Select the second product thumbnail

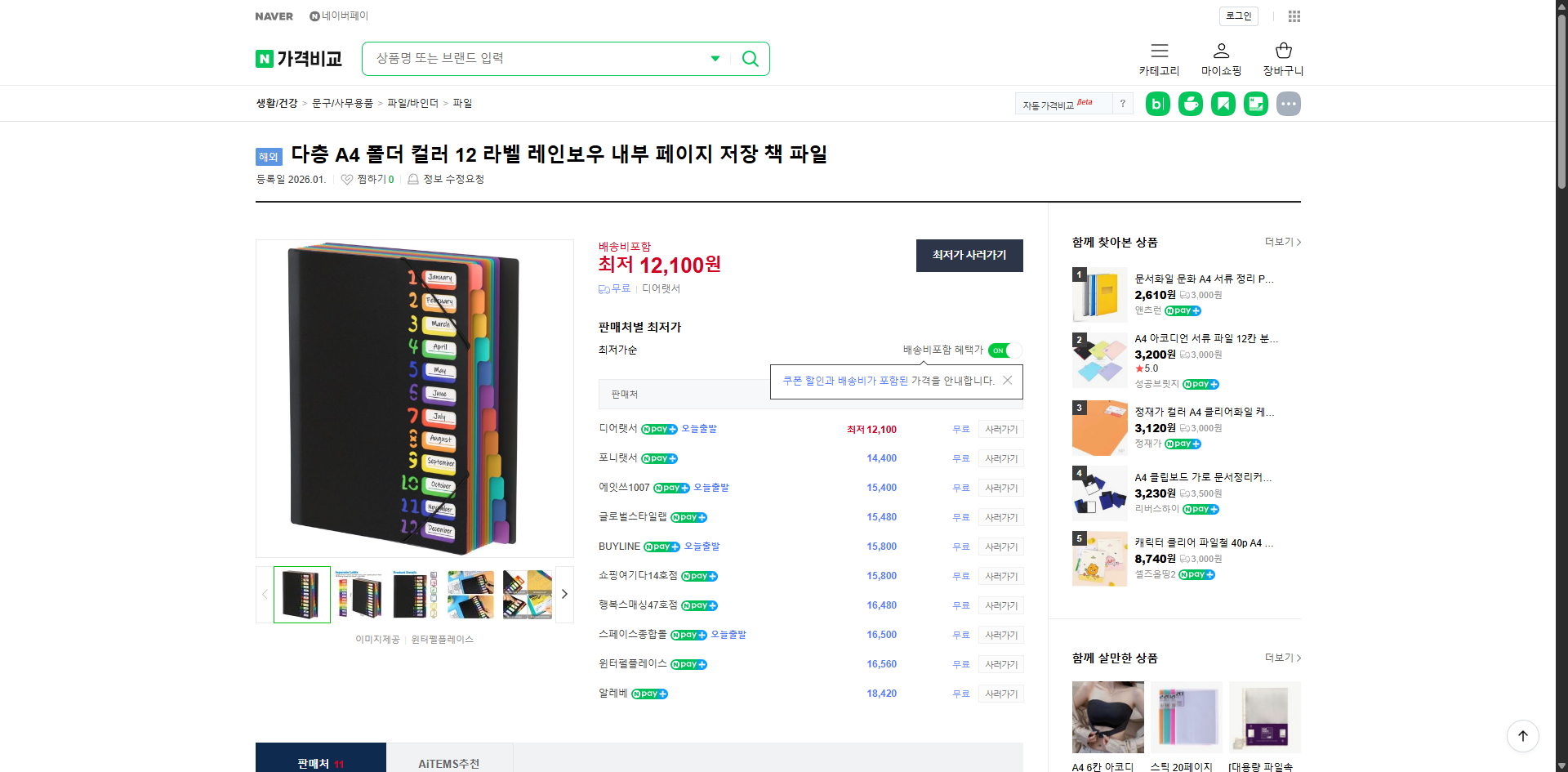tap(359, 594)
